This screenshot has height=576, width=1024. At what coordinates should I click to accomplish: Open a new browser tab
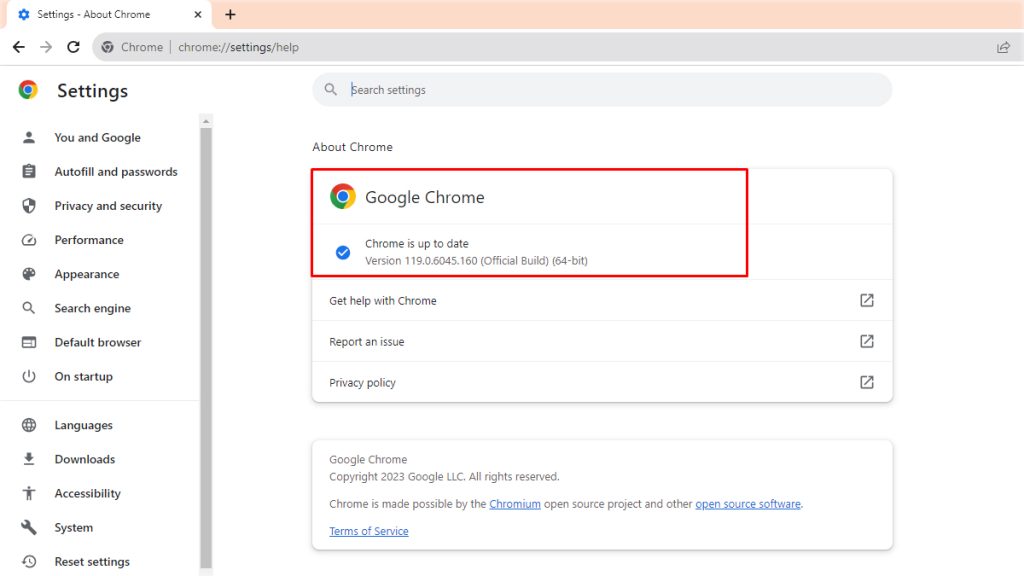(x=231, y=14)
